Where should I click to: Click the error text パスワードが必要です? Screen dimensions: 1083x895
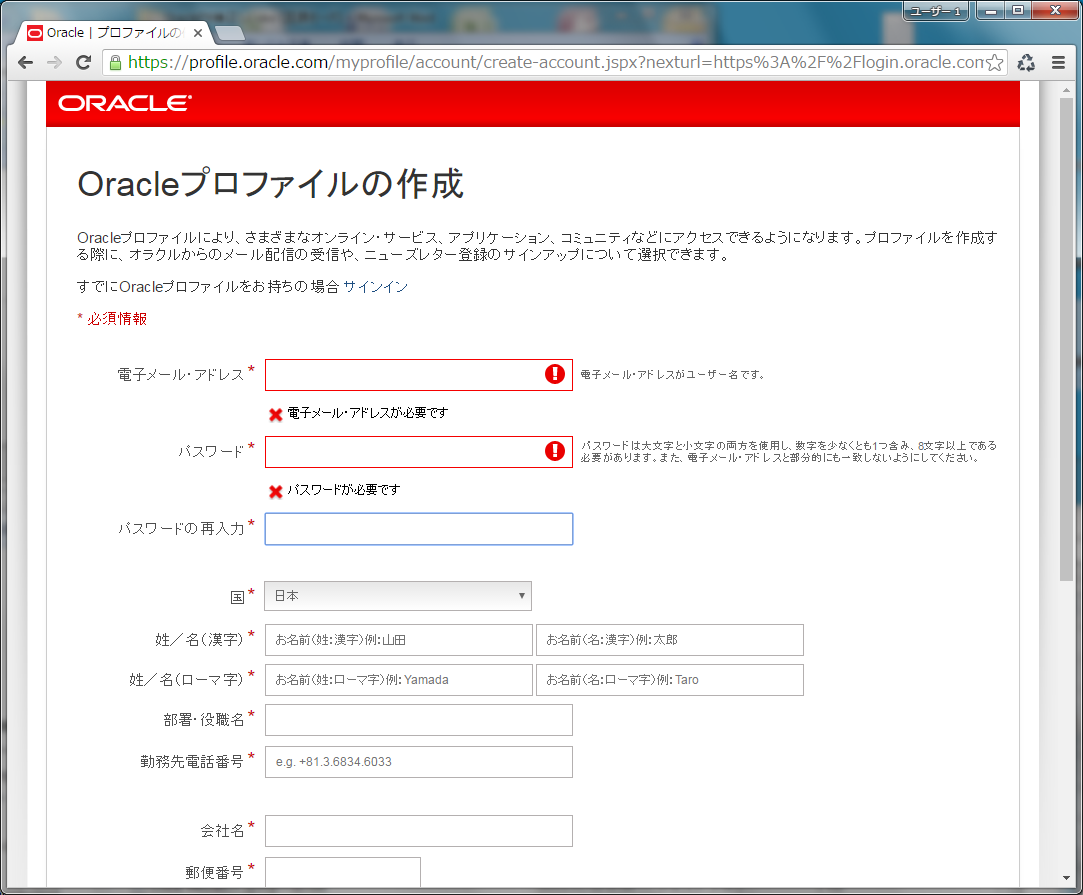[x=344, y=490]
